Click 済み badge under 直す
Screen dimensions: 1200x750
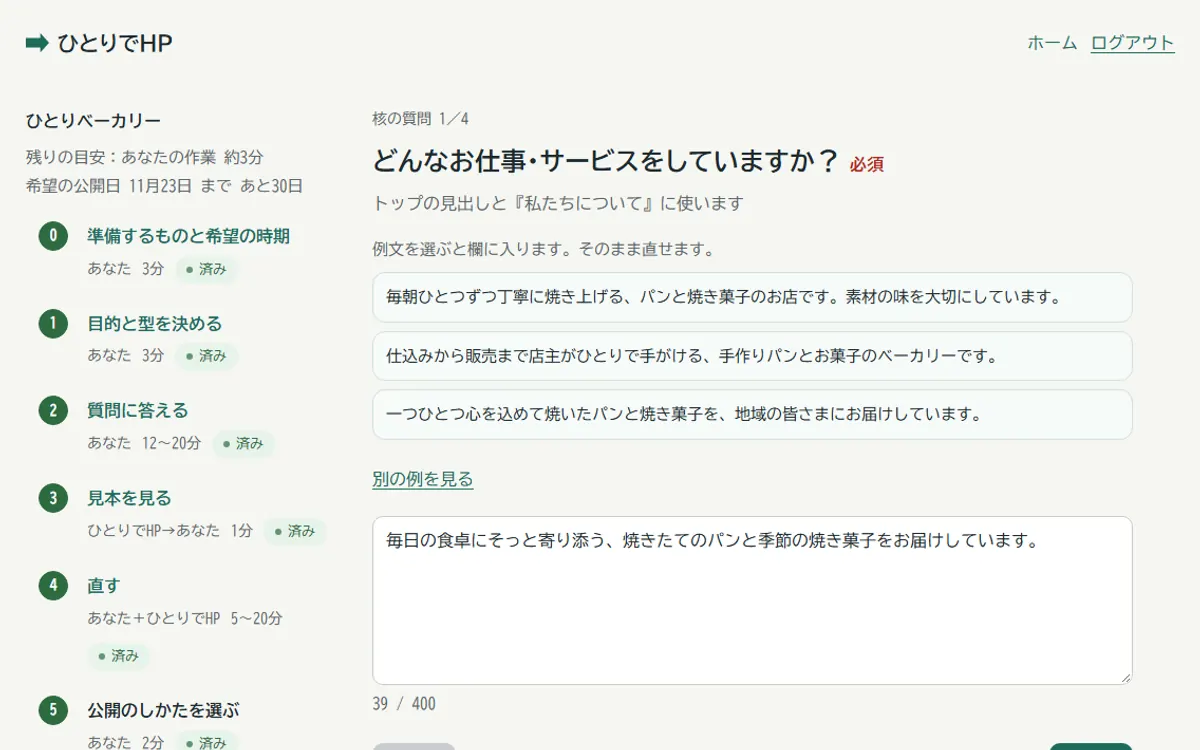(x=119, y=656)
